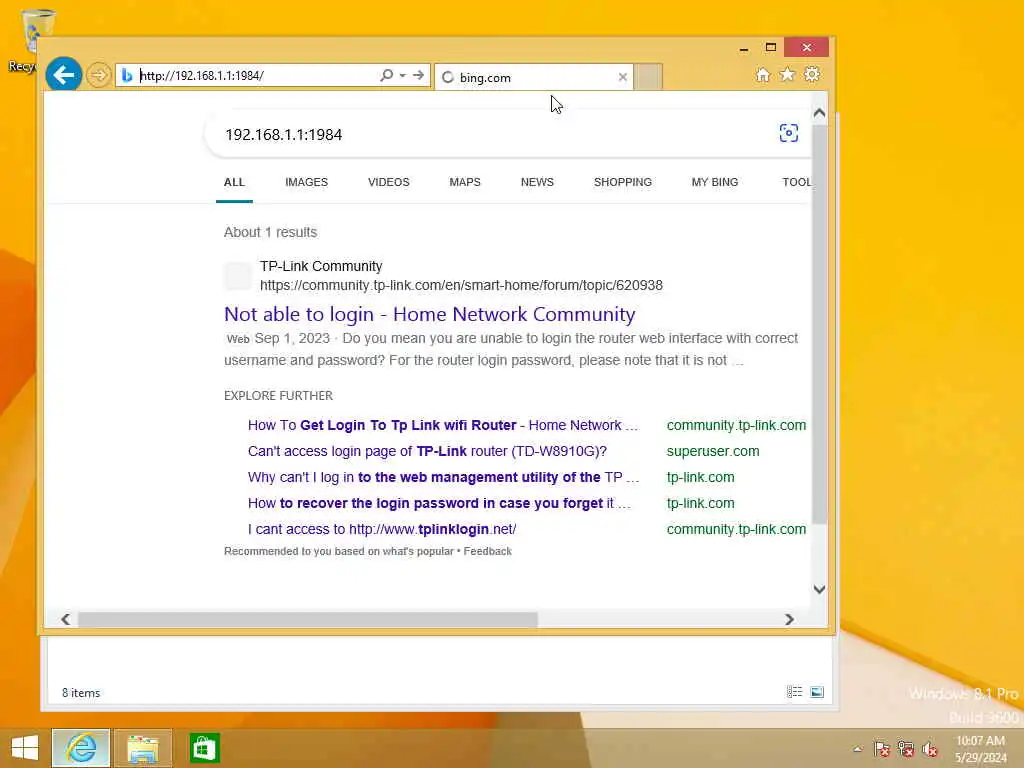Click the Go arrow in address bar

click(419, 75)
